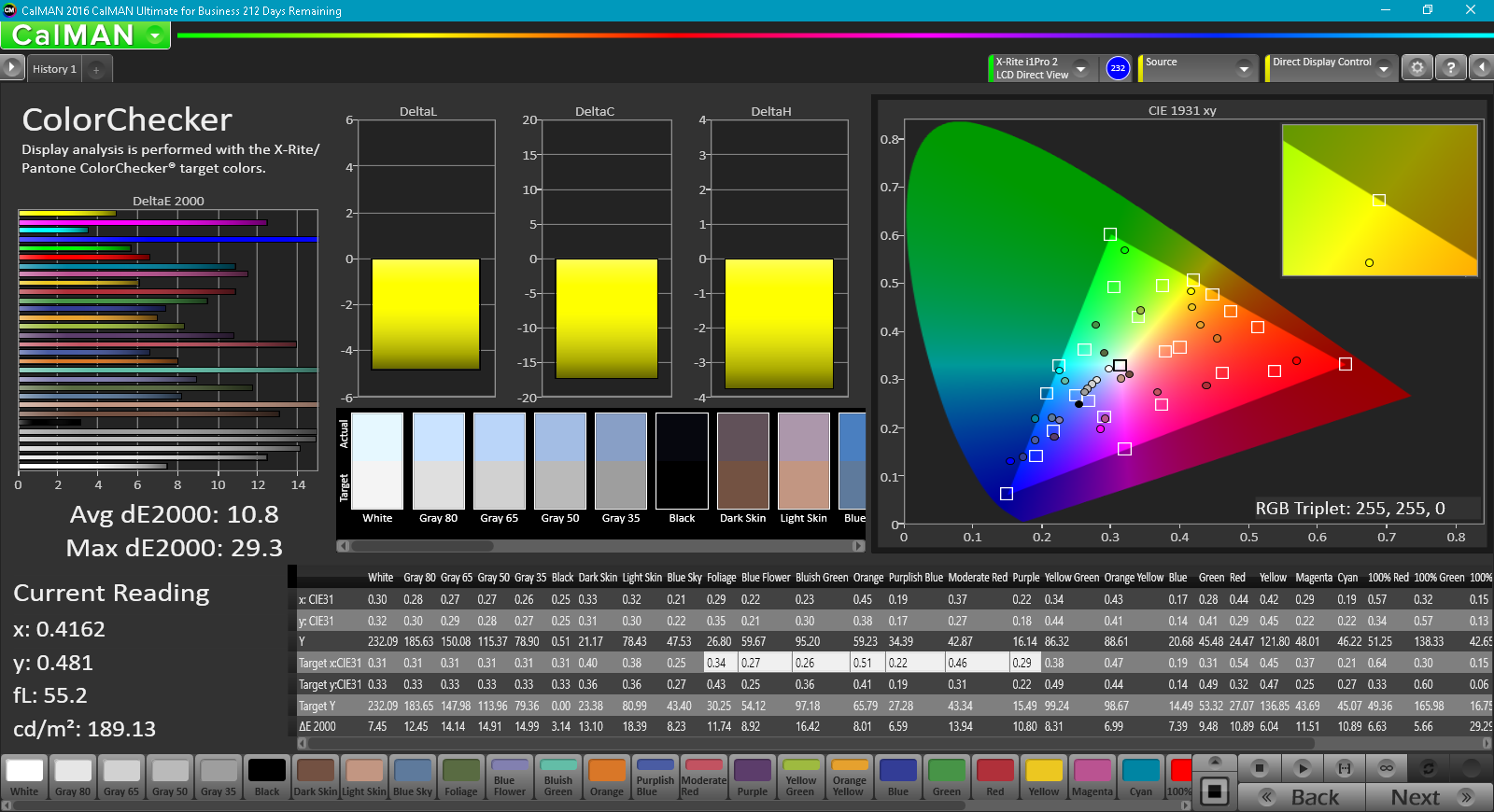The width and height of the screenshot is (1494, 812).
Task: Open the settings gear icon
Action: [1417, 68]
